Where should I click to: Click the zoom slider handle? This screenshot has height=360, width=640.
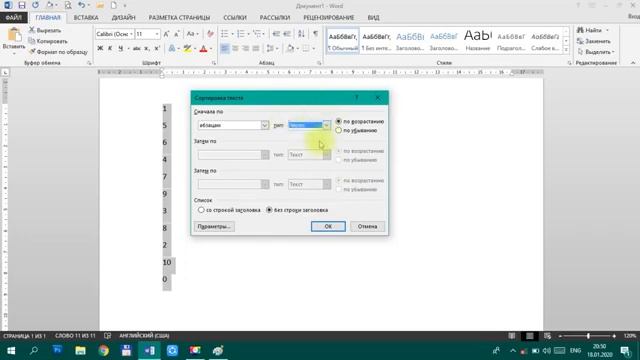click(x=588, y=336)
